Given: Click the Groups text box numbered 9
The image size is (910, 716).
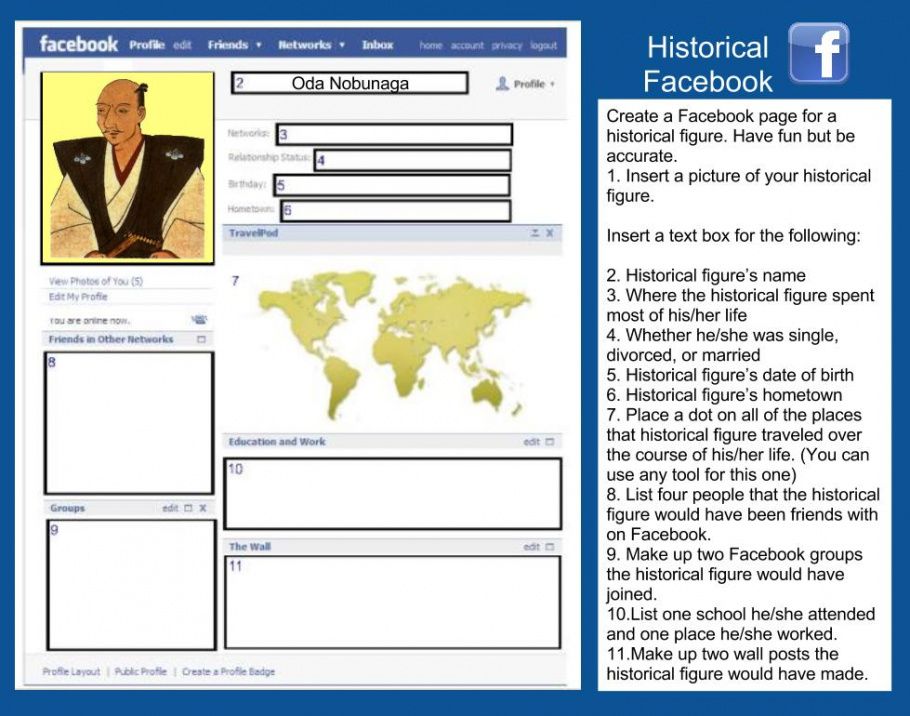Looking at the screenshot, I should click(x=132, y=584).
